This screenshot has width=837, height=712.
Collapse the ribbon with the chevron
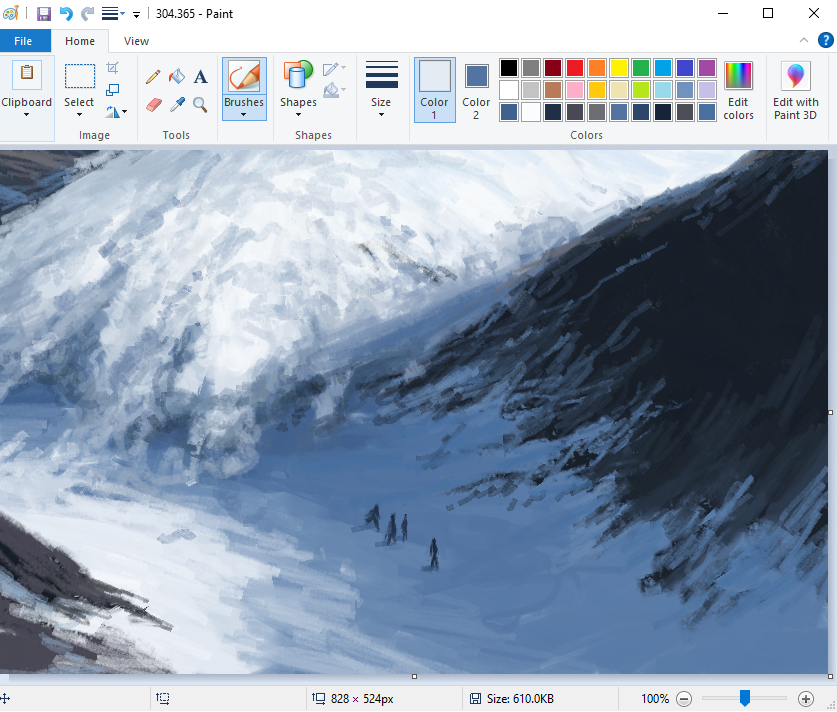[x=804, y=40]
